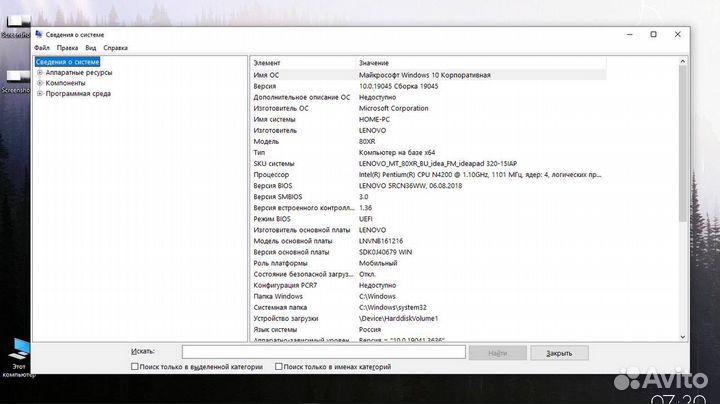Select the Программная среда tree item

pyautogui.click(x=78, y=94)
